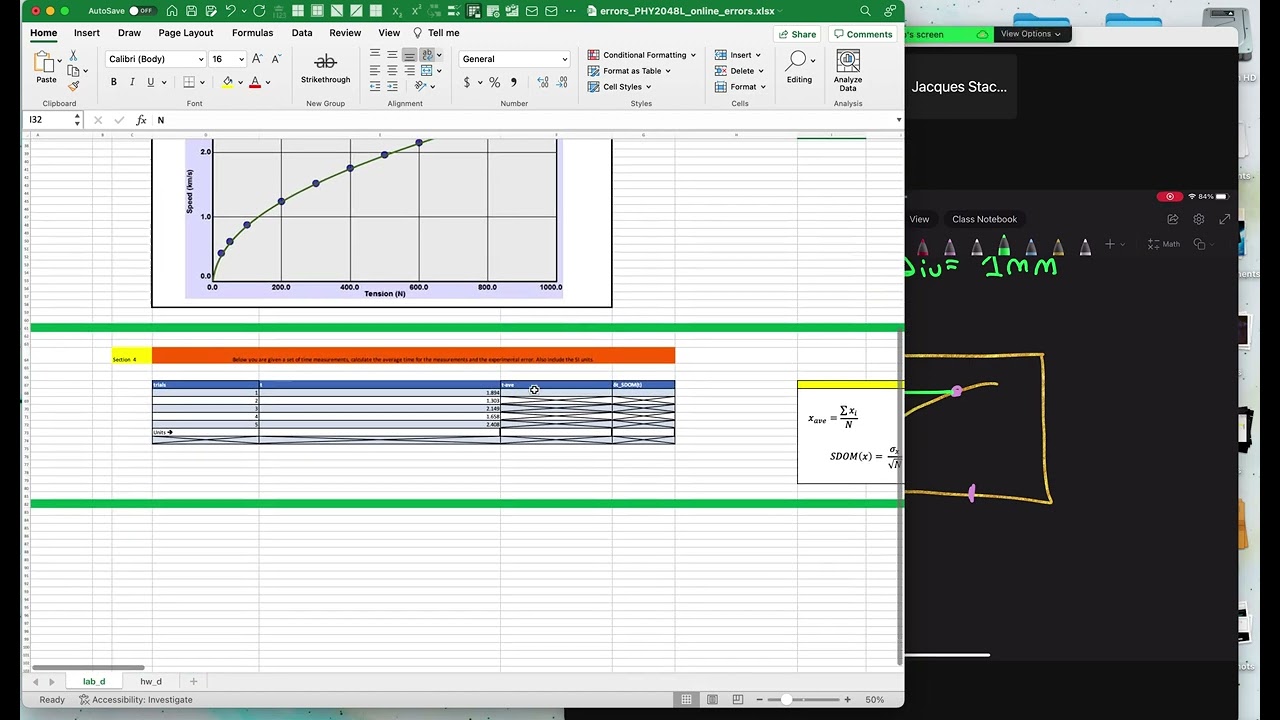Click Tell me search box
Screen dimensions: 1280x720
tap(438, 33)
